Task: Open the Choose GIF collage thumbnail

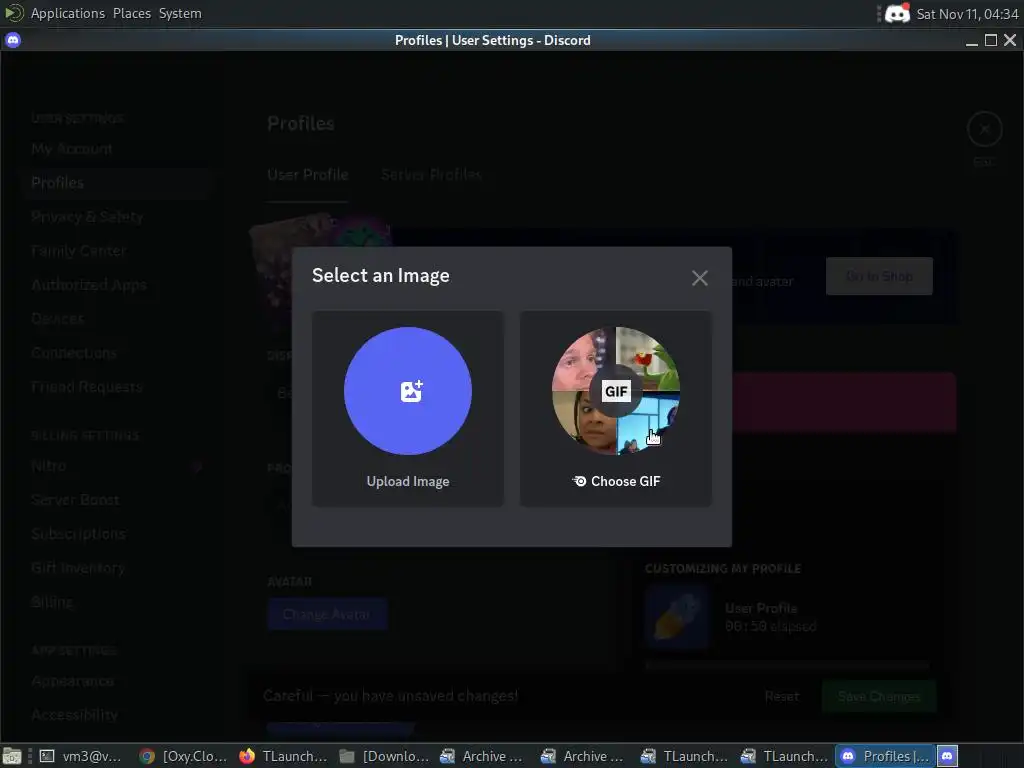Action: 616,391
